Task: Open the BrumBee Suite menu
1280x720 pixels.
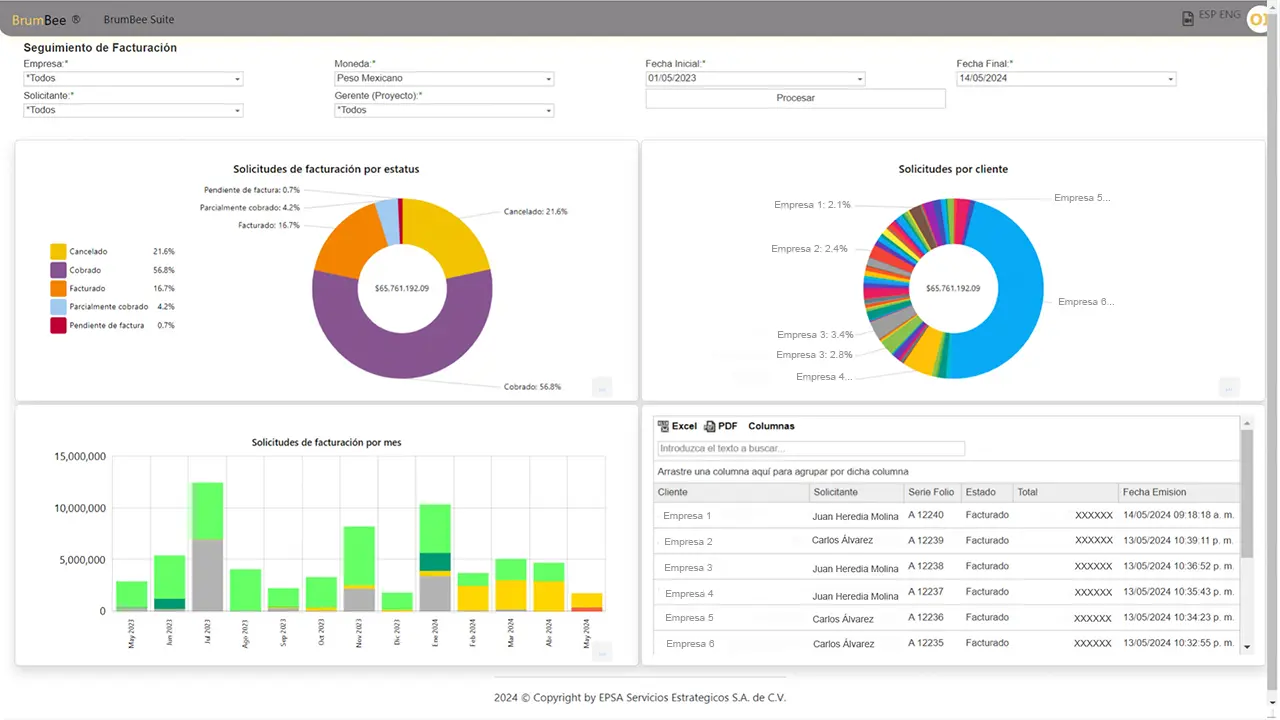Action: pos(139,20)
